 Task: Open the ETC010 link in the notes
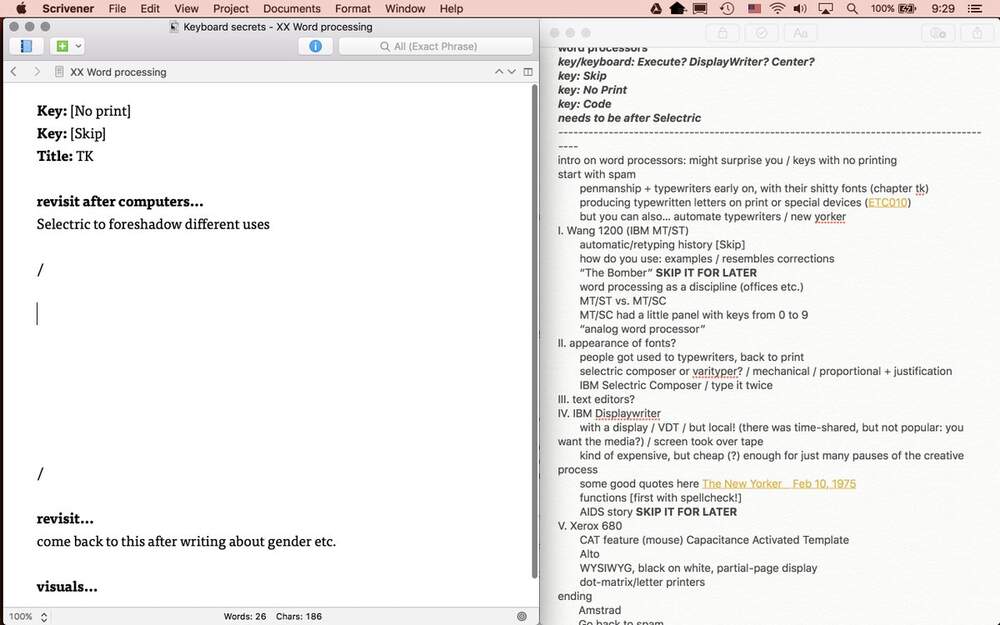888,202
